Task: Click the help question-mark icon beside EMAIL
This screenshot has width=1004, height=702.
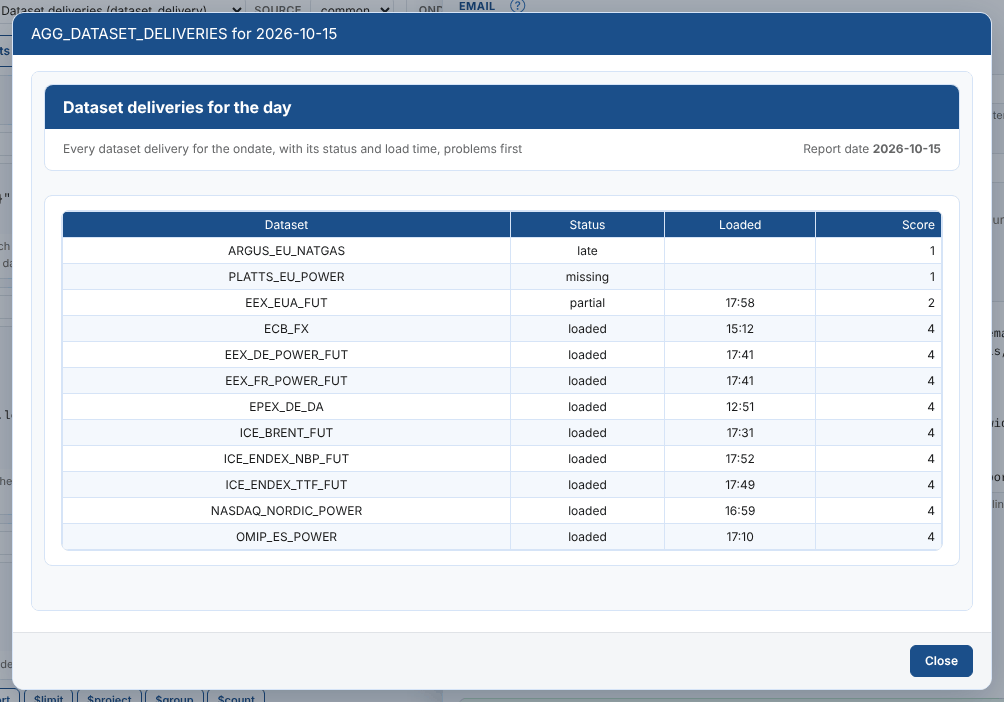Action: pos(517,6)
